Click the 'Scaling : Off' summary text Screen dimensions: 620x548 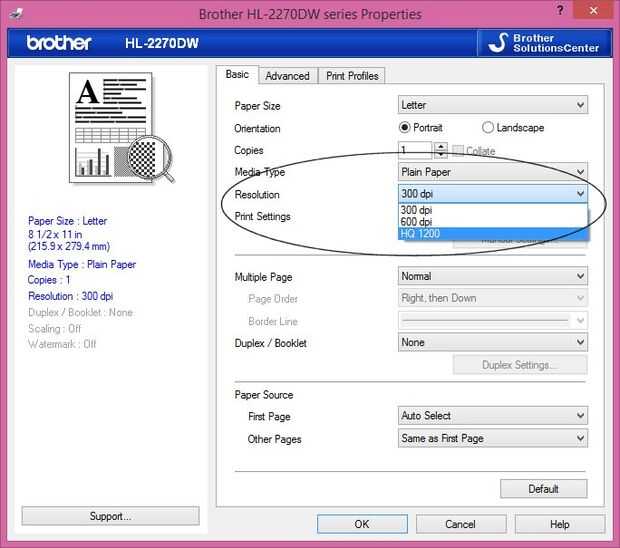click(x=55, y=329)
